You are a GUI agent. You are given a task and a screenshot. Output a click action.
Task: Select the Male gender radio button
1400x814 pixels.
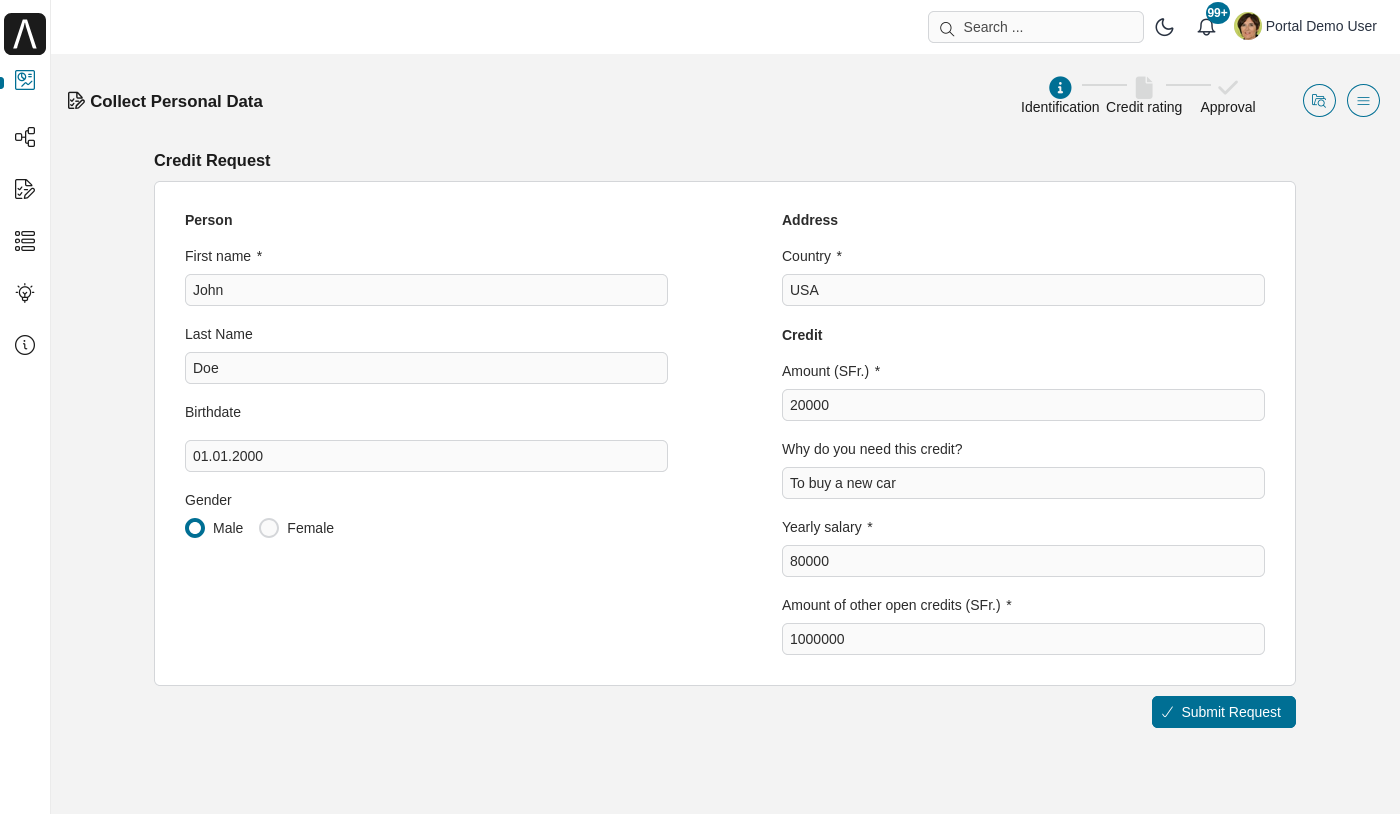point(195,528)
